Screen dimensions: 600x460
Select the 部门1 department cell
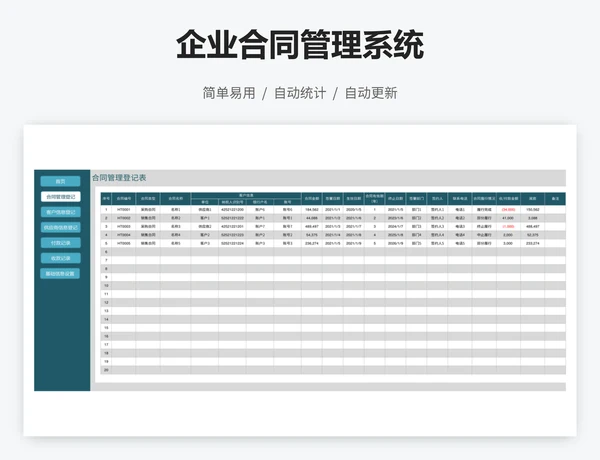(x=416, y=210)
